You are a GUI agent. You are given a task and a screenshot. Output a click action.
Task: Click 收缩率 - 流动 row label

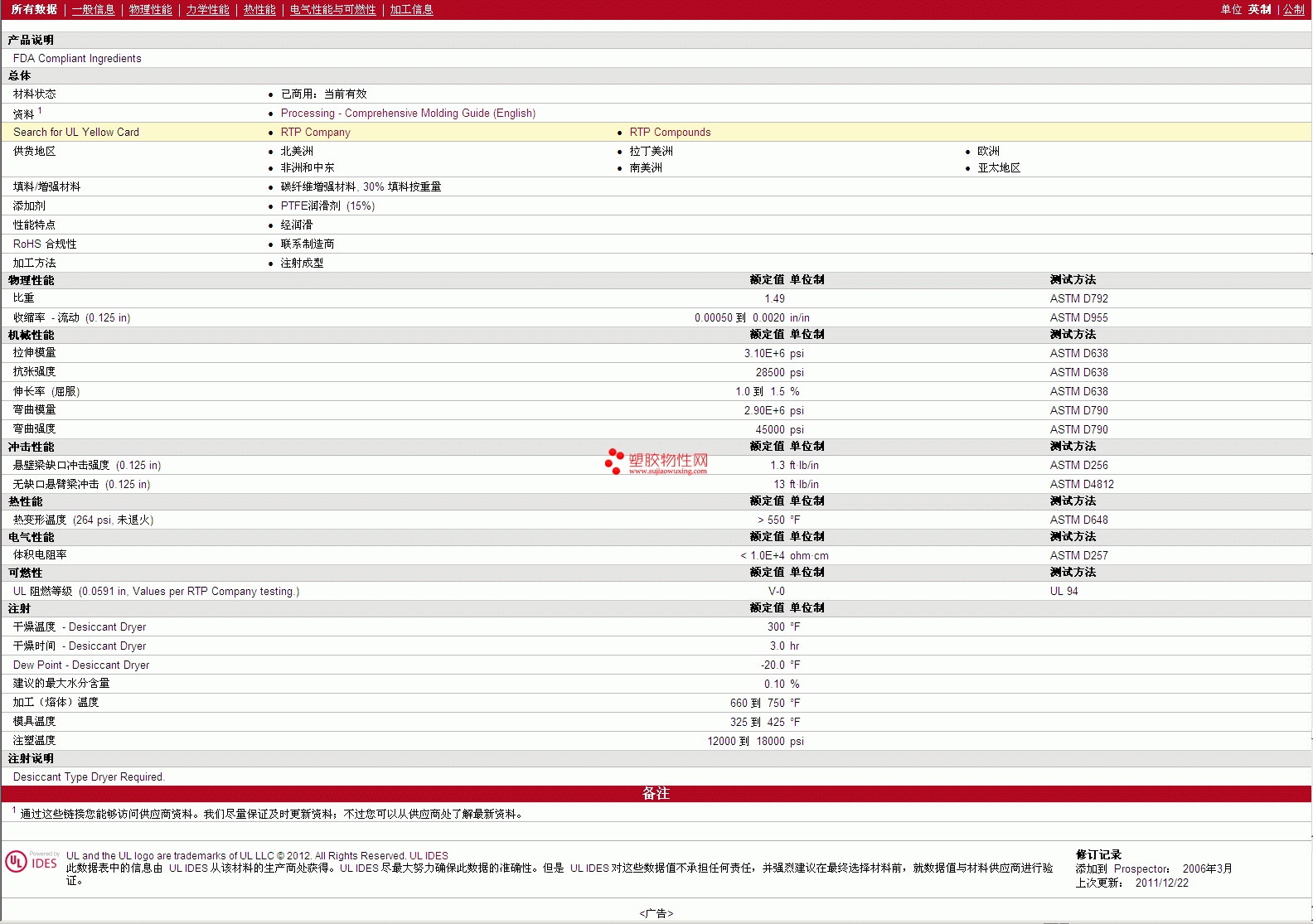pyautogui.click(x=71, y=318)
